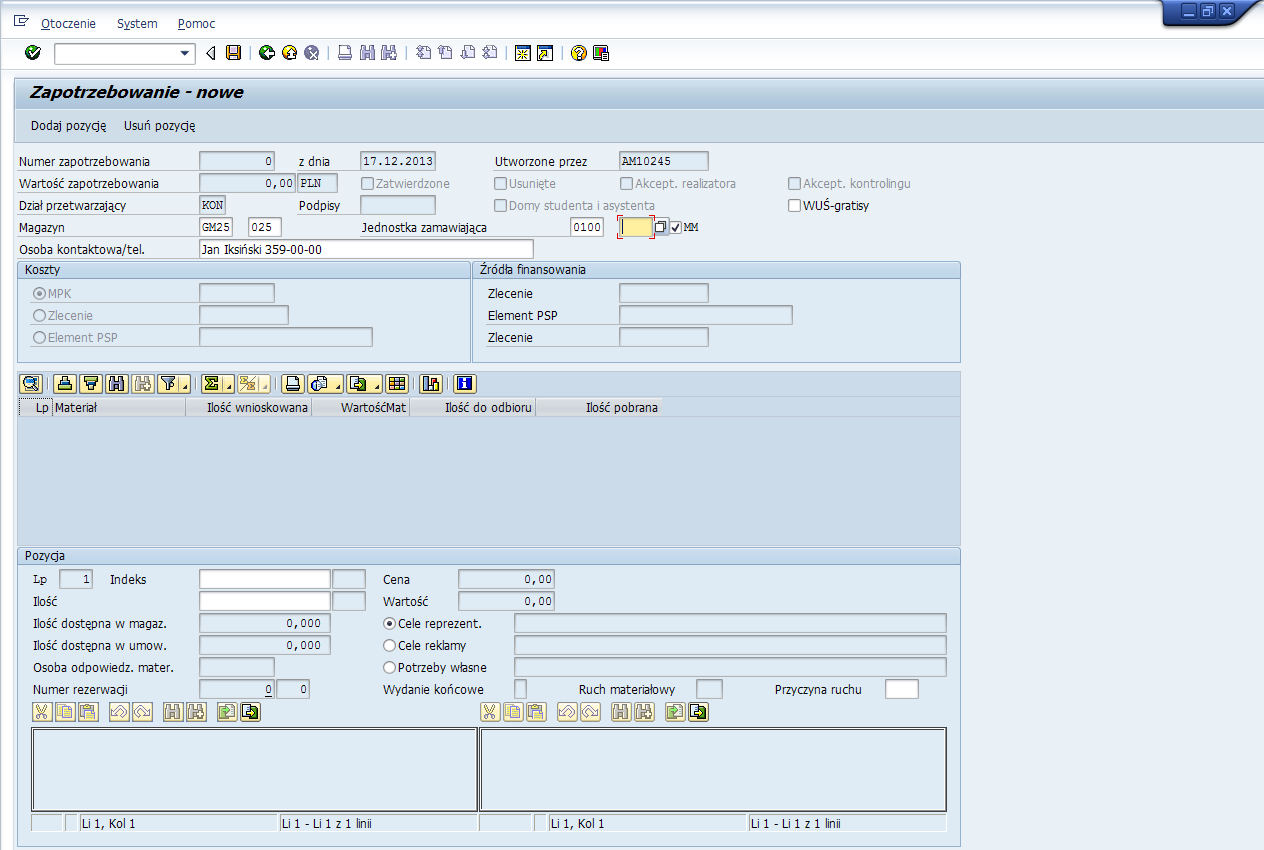Customize local layout icon
Screen dimensions: 1264x850
[601, 53]
